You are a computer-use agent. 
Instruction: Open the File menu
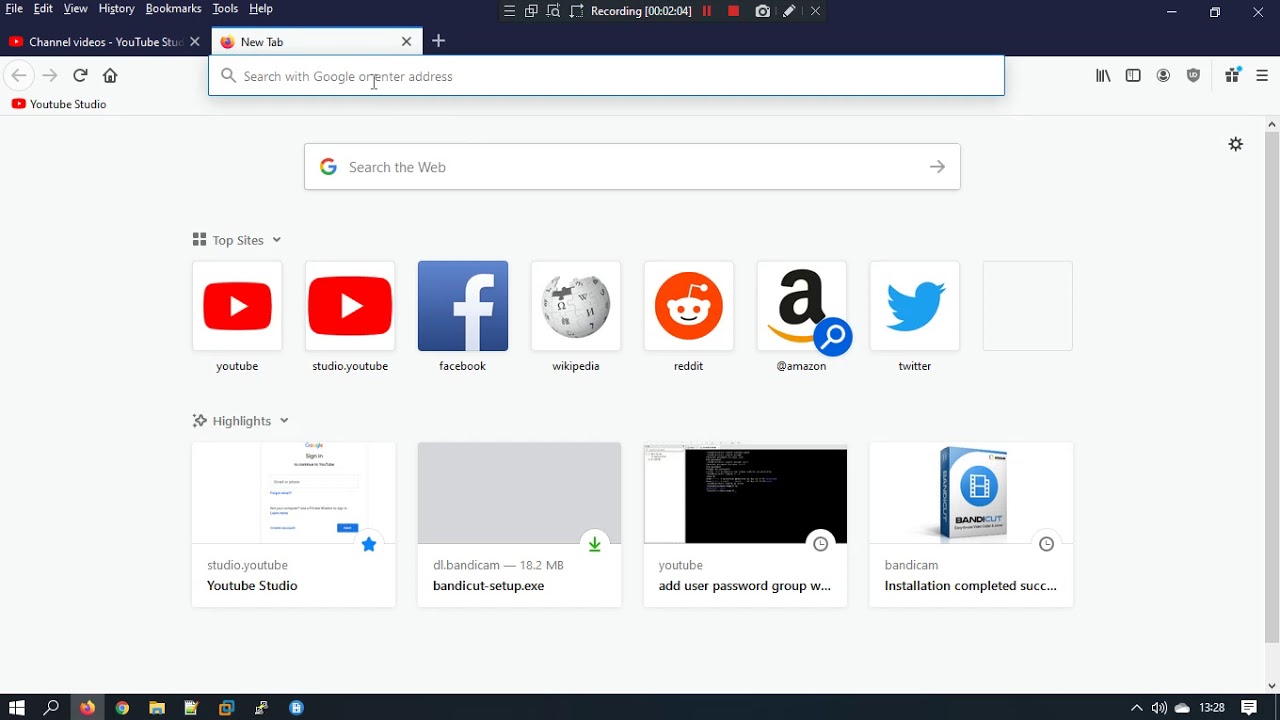(x=14, y=8)
